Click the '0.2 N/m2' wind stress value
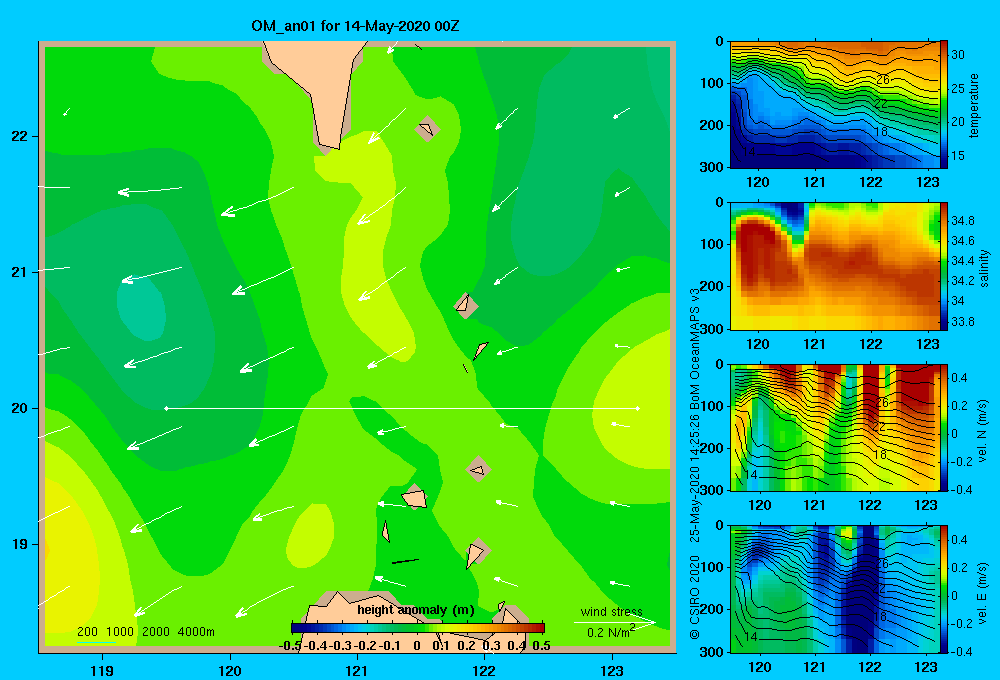 click(x=610, y=632)
